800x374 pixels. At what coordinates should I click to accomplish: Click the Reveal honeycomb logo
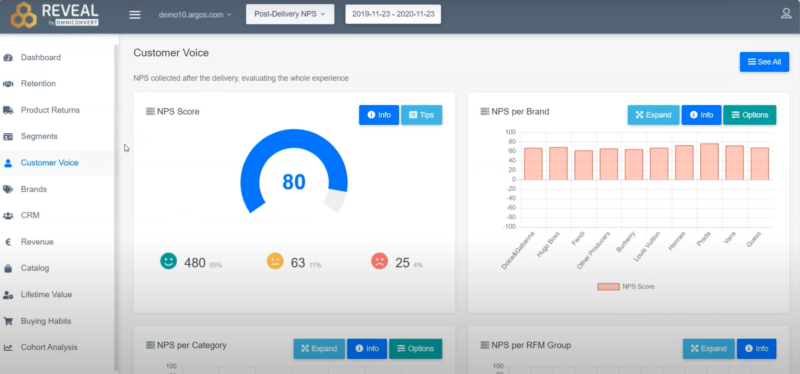(23, 15)
